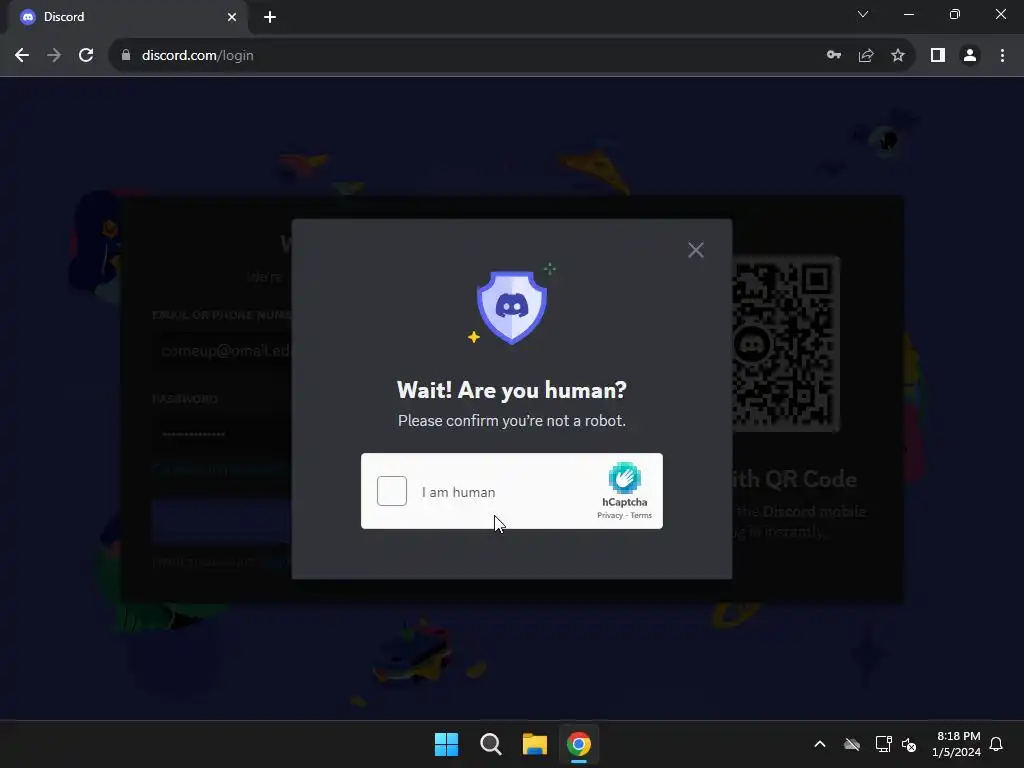Close the "Are you human" dialog

[696, 250]
